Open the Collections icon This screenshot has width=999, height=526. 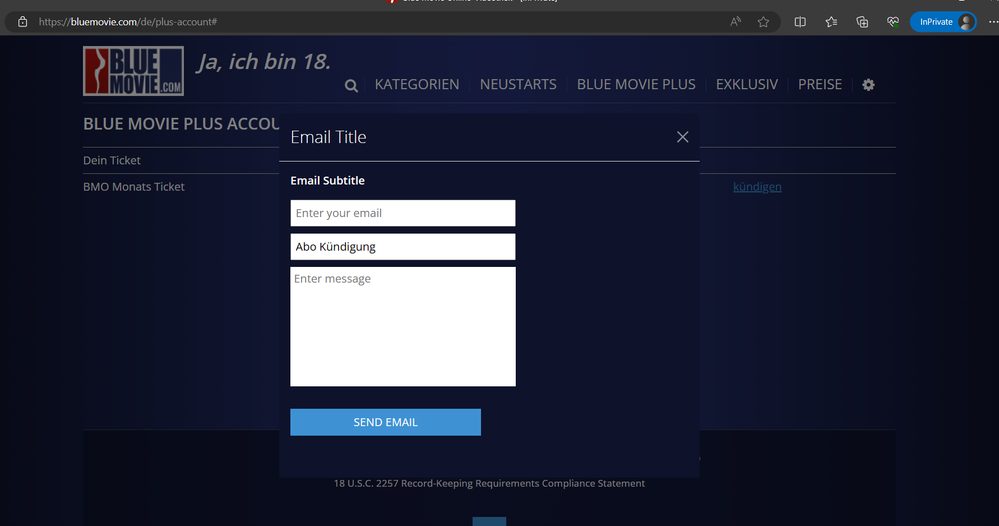pos(862,22)
